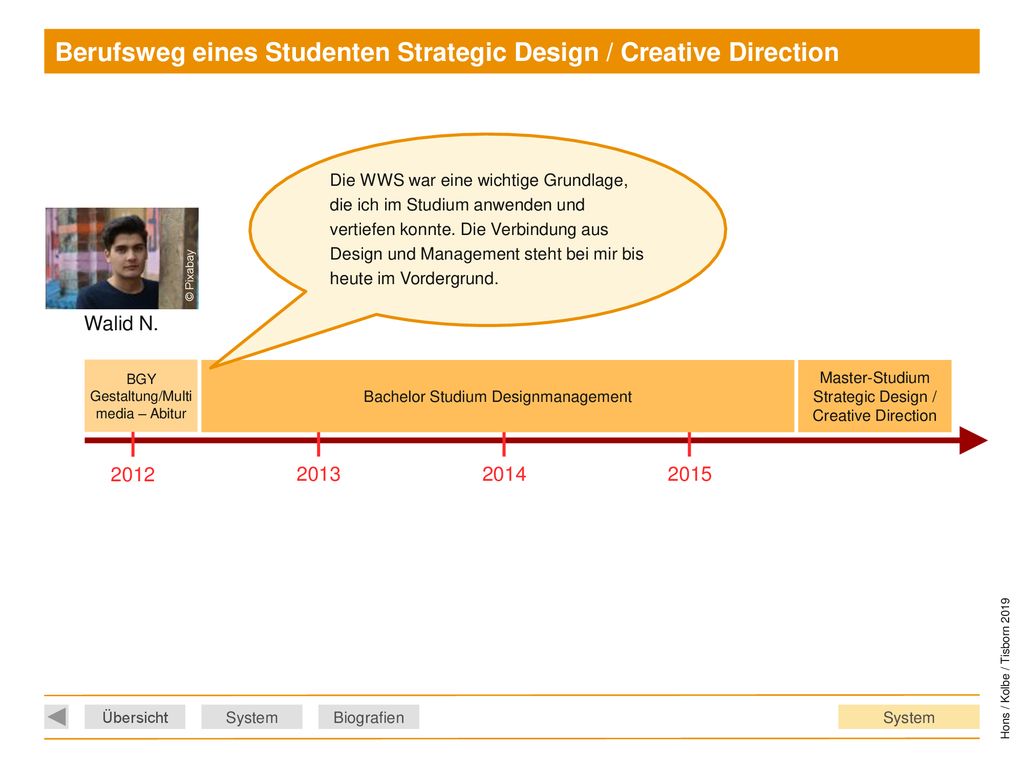Click the © Pixabay credit on the photo
Screen dimensions: 1024x768
point(190,275)
